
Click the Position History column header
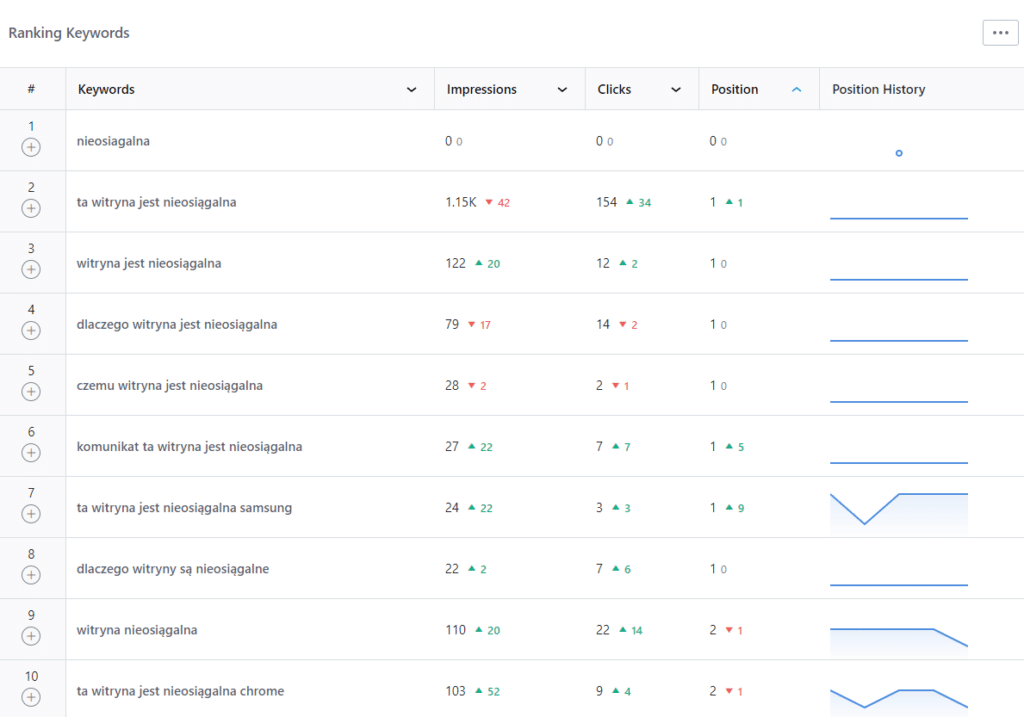[878, 90]
